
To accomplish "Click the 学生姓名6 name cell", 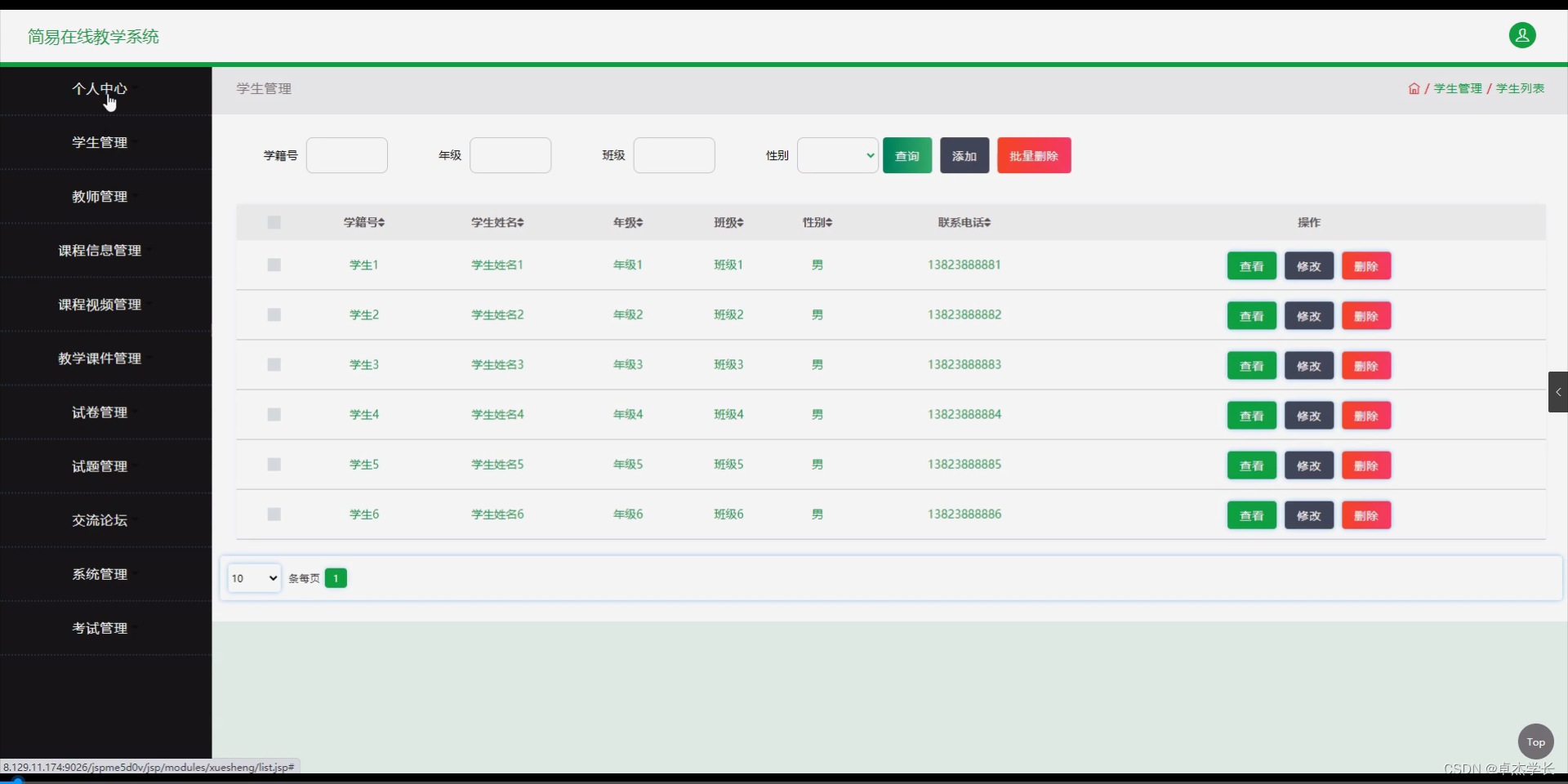I will [x=497, y=514].
